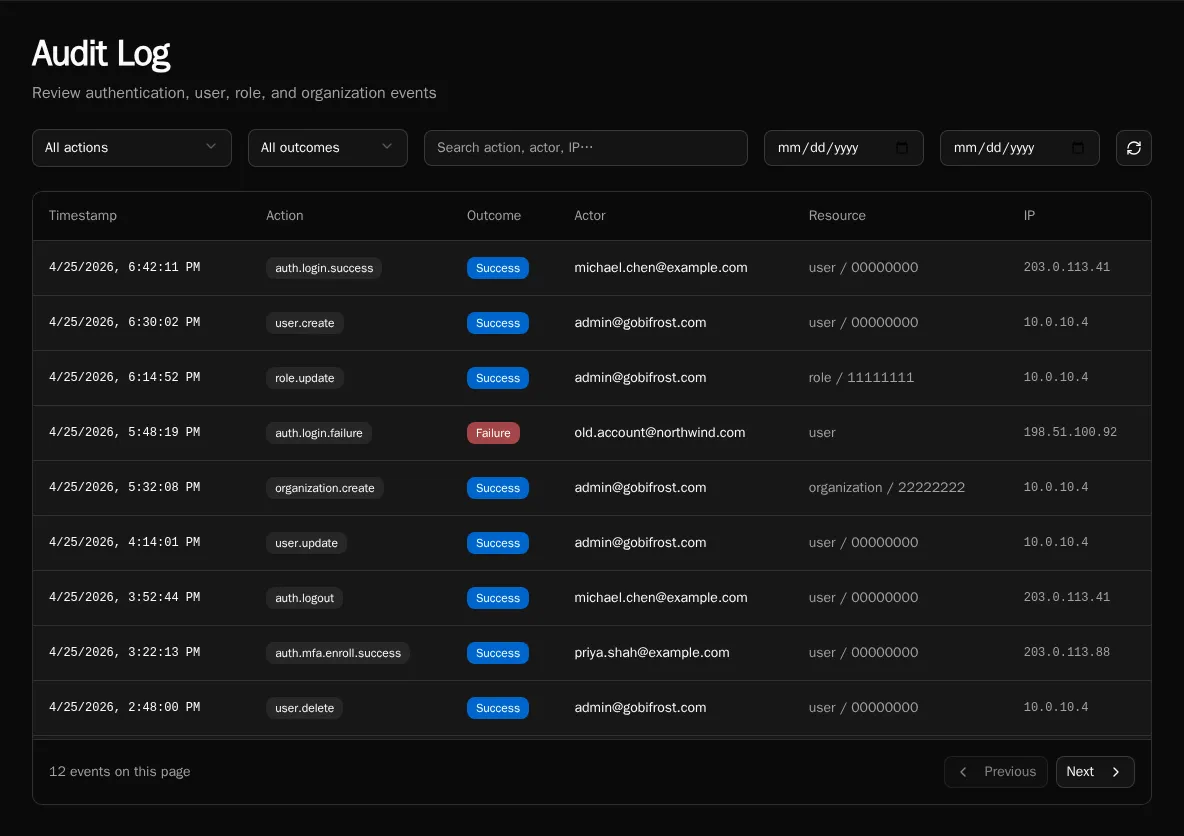
Task: Click the Failure badge on auth.login.failure row
Action: click(x=493, y=433)
